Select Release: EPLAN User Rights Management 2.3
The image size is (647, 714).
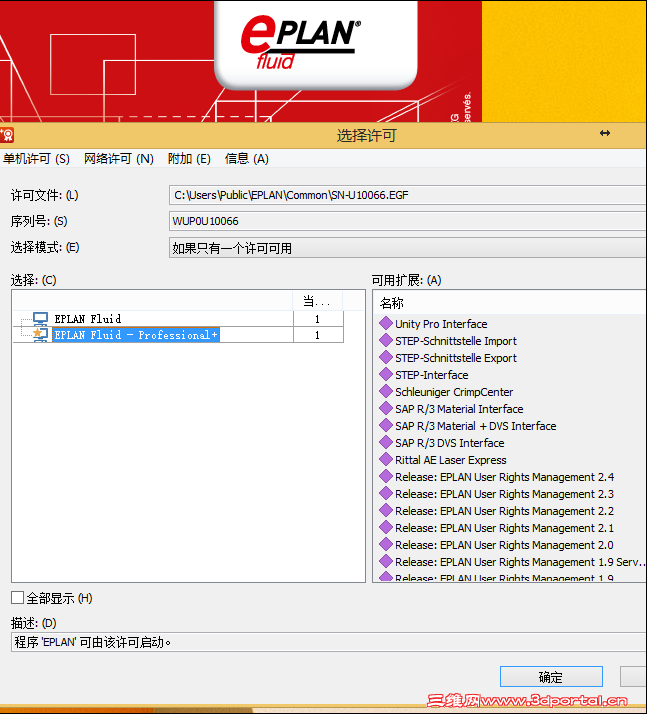tap(504, 494)
